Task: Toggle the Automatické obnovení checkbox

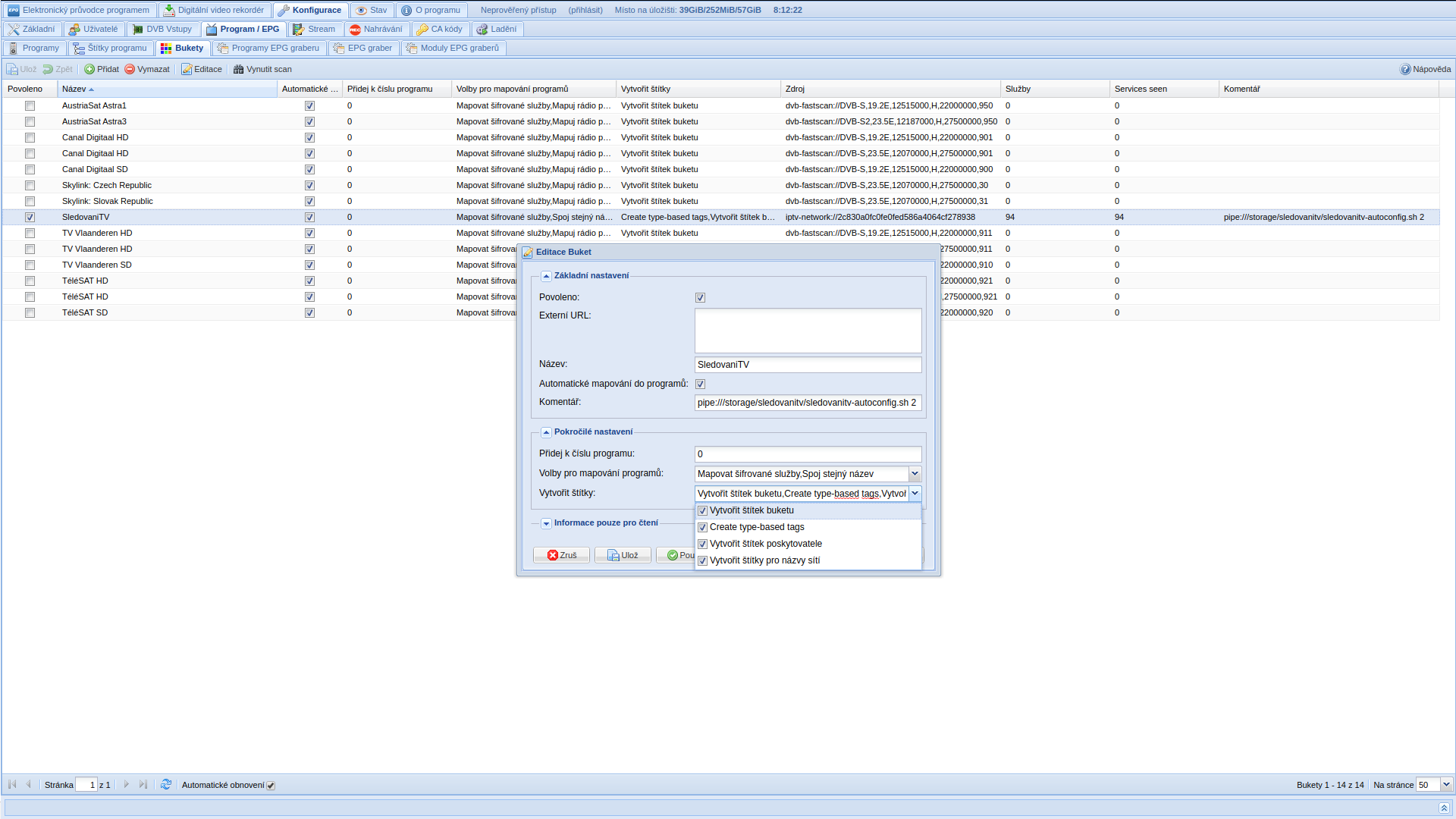Action: click(271, 786)
